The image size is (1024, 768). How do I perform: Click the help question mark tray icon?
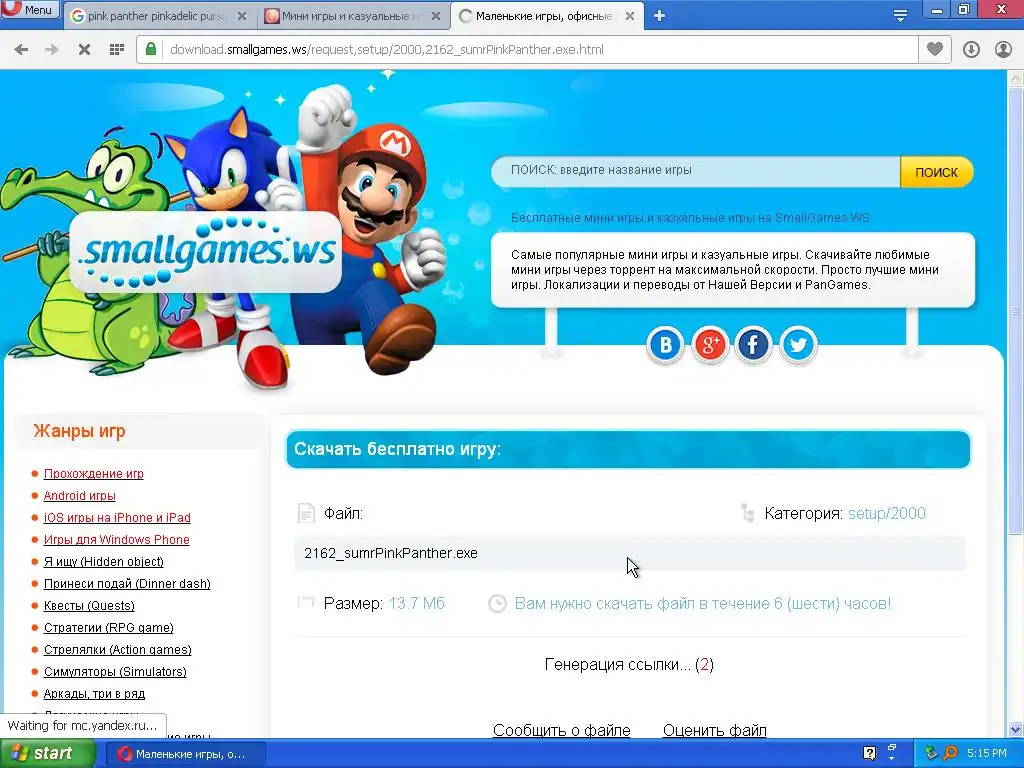(869, 753)
